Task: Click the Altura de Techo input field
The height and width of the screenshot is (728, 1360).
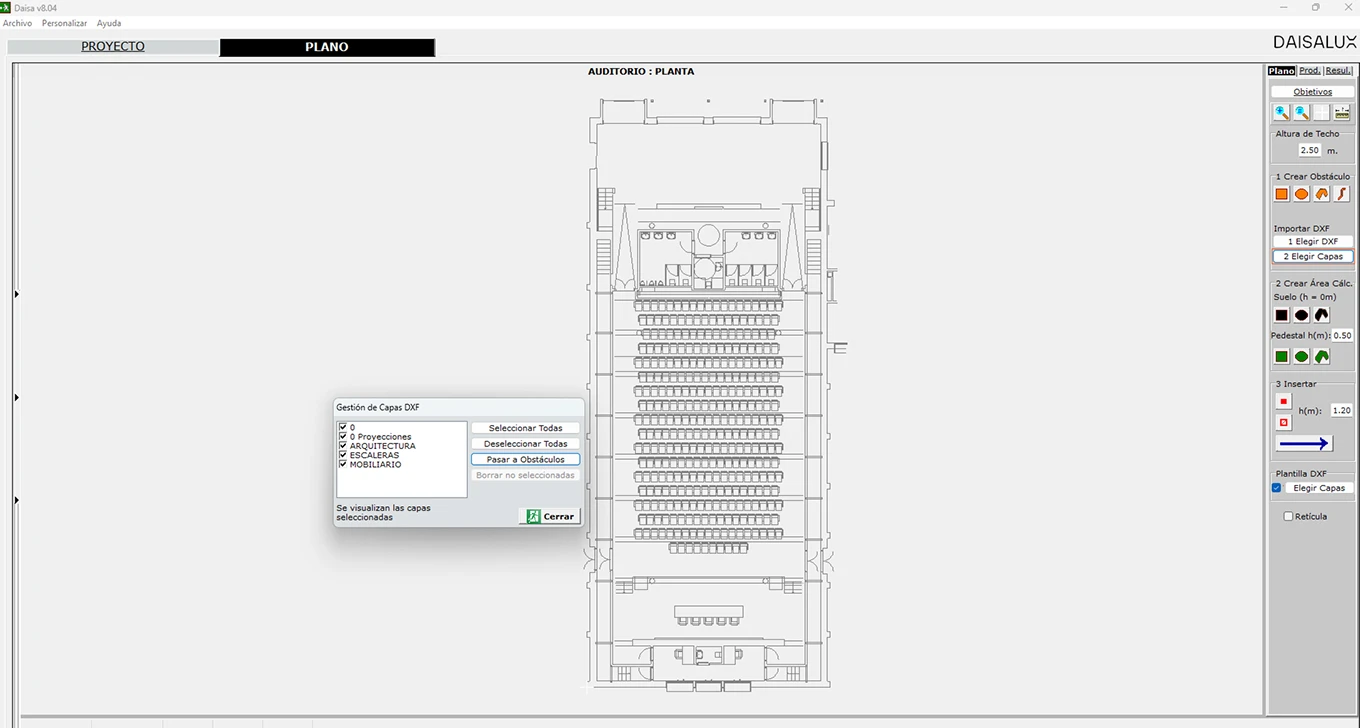Action: [1310, 150]
